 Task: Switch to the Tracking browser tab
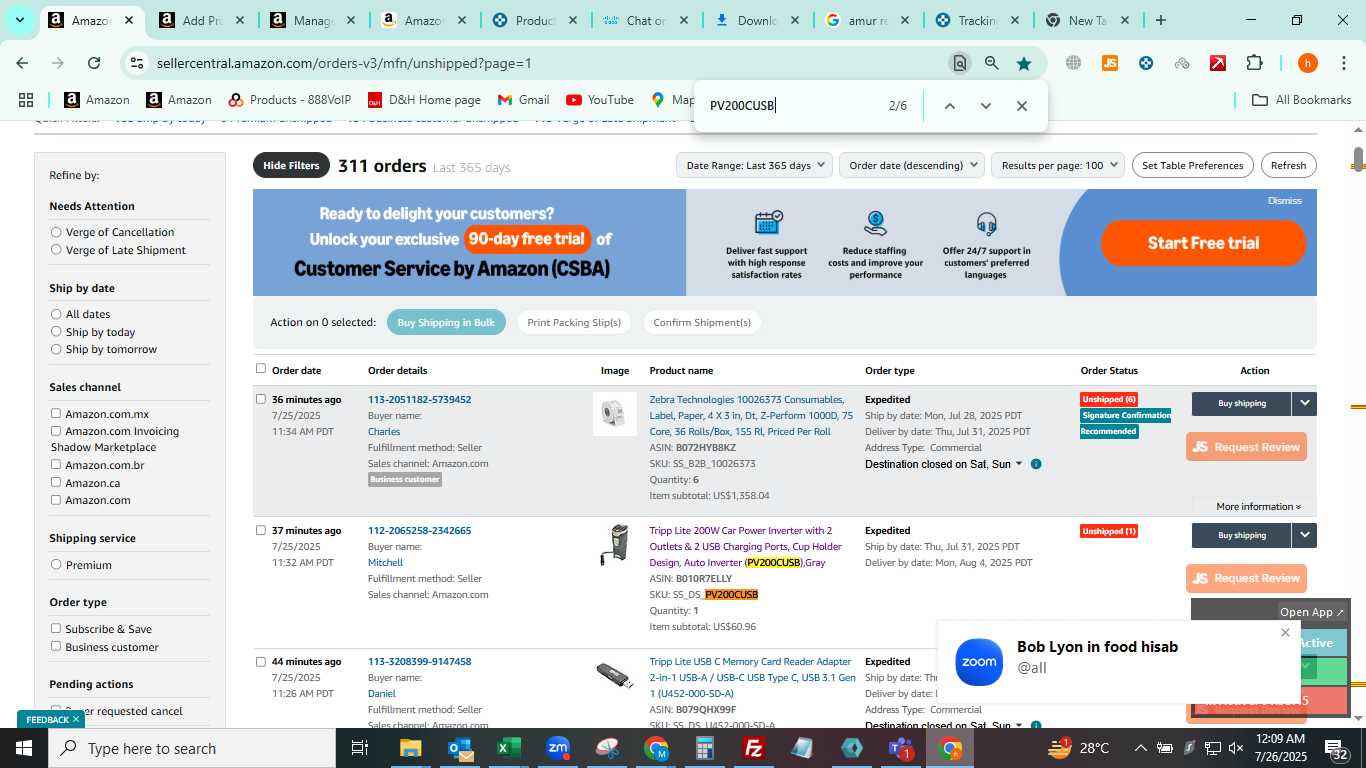pyautogui.click(x=975, y=20)
